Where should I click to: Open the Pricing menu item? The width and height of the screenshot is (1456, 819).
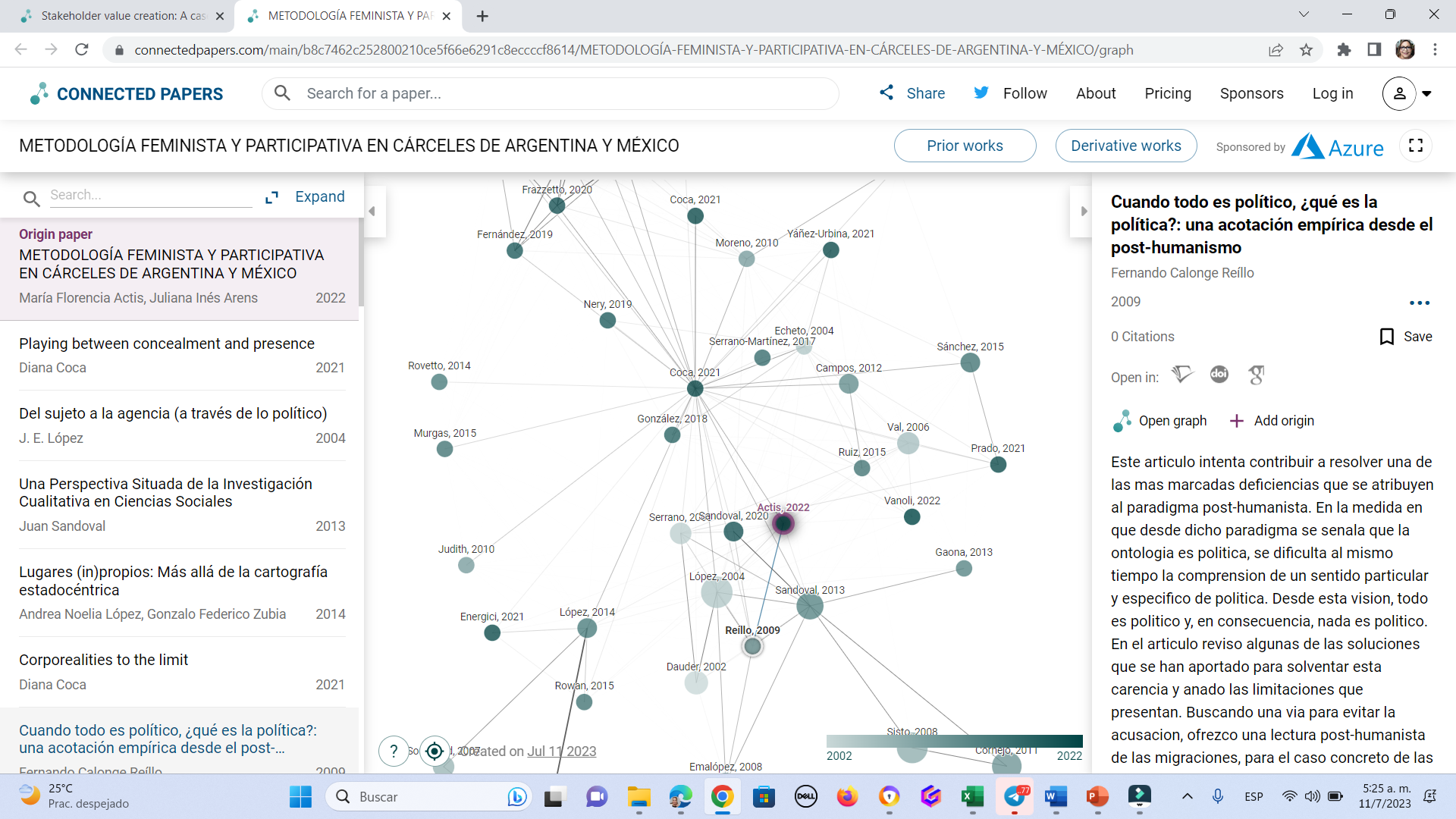[x=1168, y=93]
